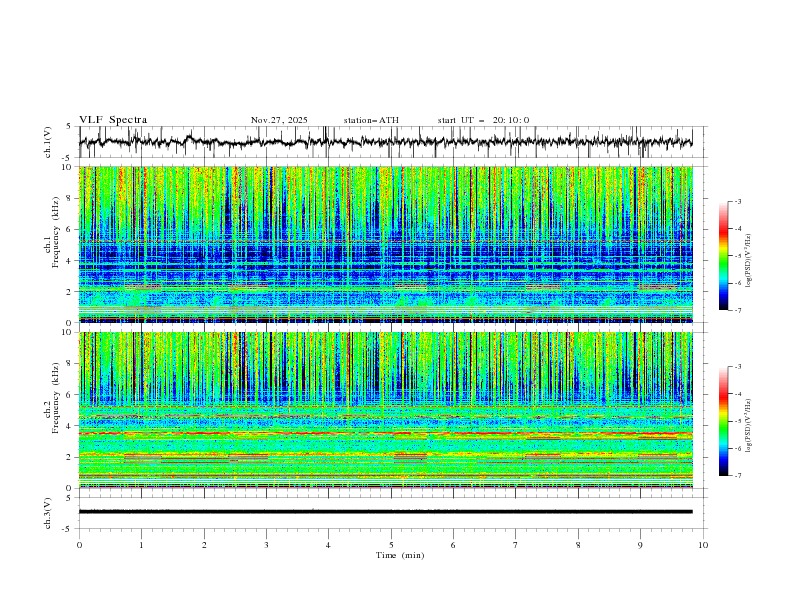This screenshot has width=792, height=612.
Task: Click the ch.2 color bar "log(PSD)(V²/Hz)" label
Action: click(749, 425)
